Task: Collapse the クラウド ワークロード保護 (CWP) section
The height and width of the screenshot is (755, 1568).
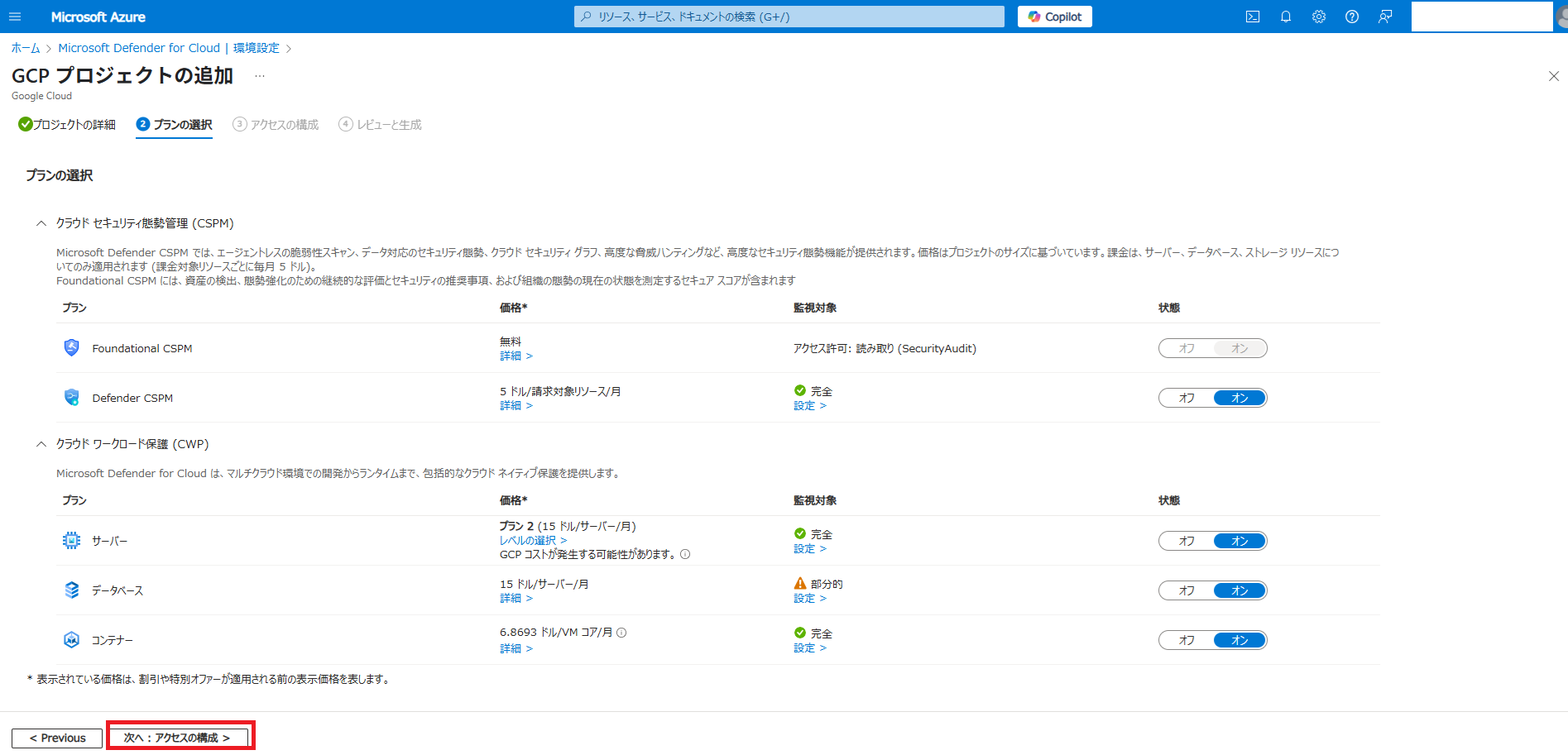Action: (x=41, y=444)
